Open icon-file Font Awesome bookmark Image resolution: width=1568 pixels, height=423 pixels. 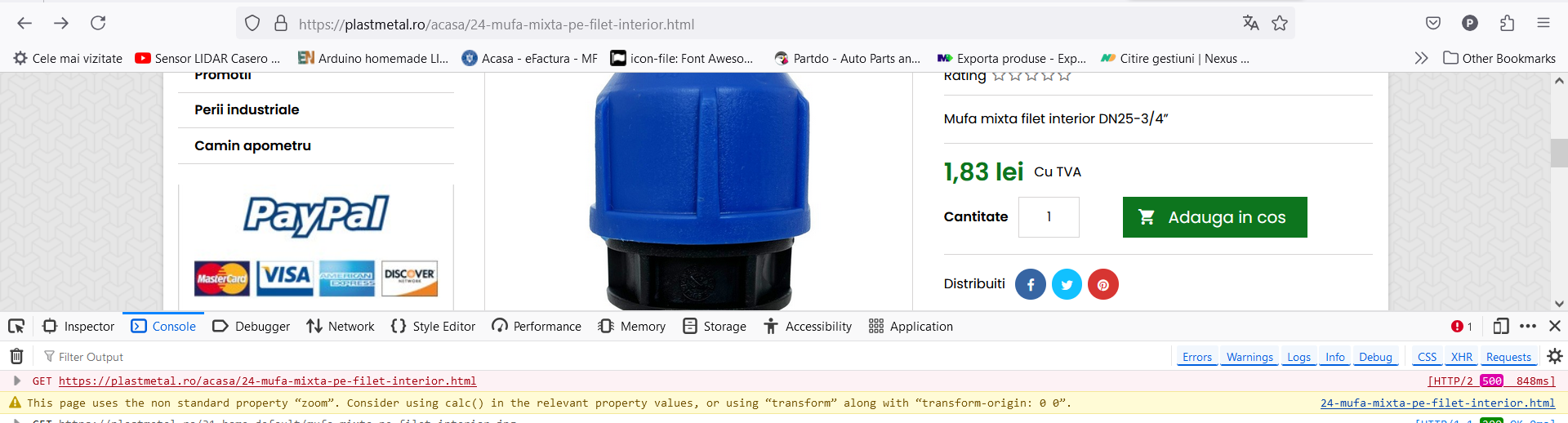coord(682,58)
